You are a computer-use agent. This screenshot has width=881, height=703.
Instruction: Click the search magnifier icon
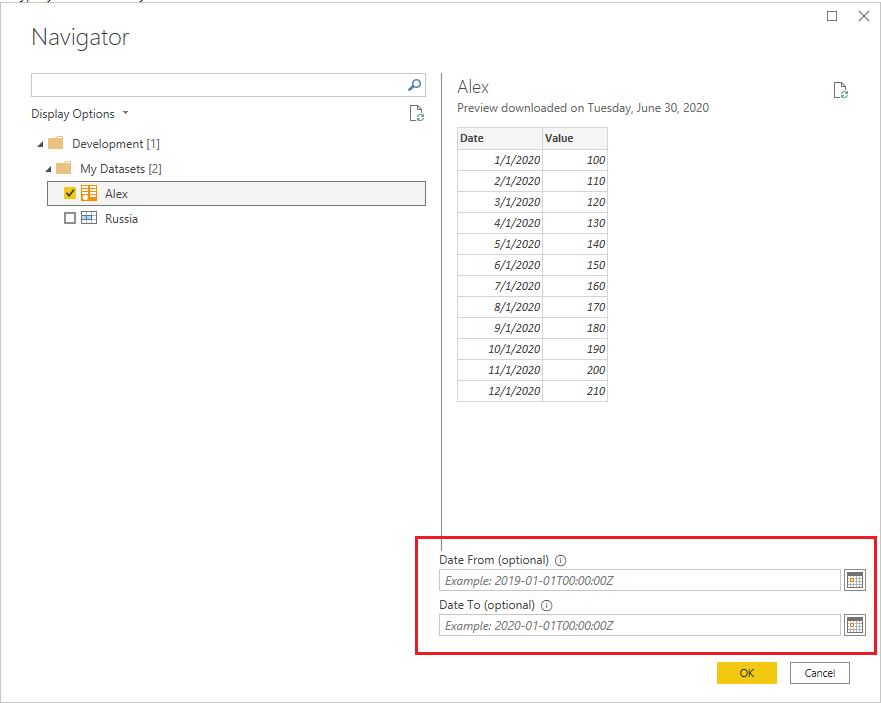[x=415, y=85]
